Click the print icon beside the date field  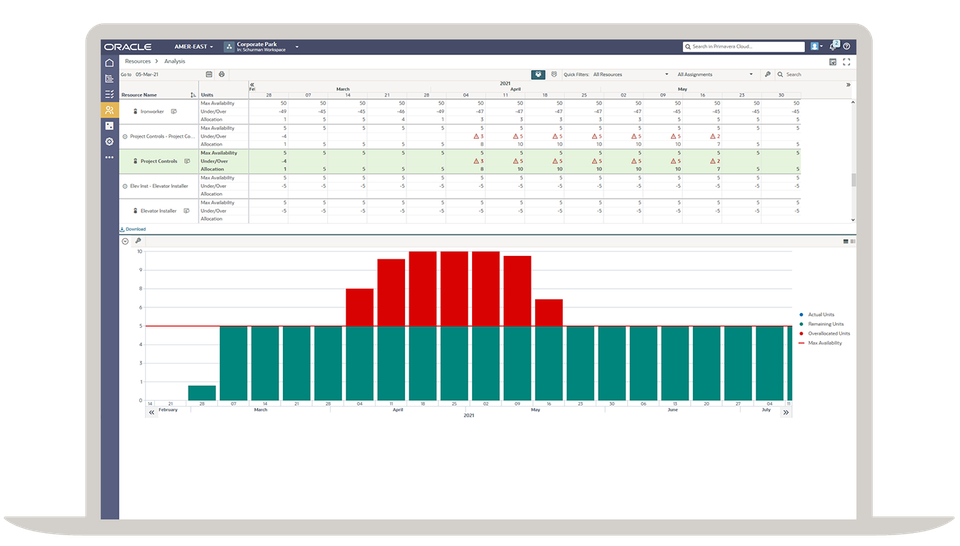[x=222, y=74]
